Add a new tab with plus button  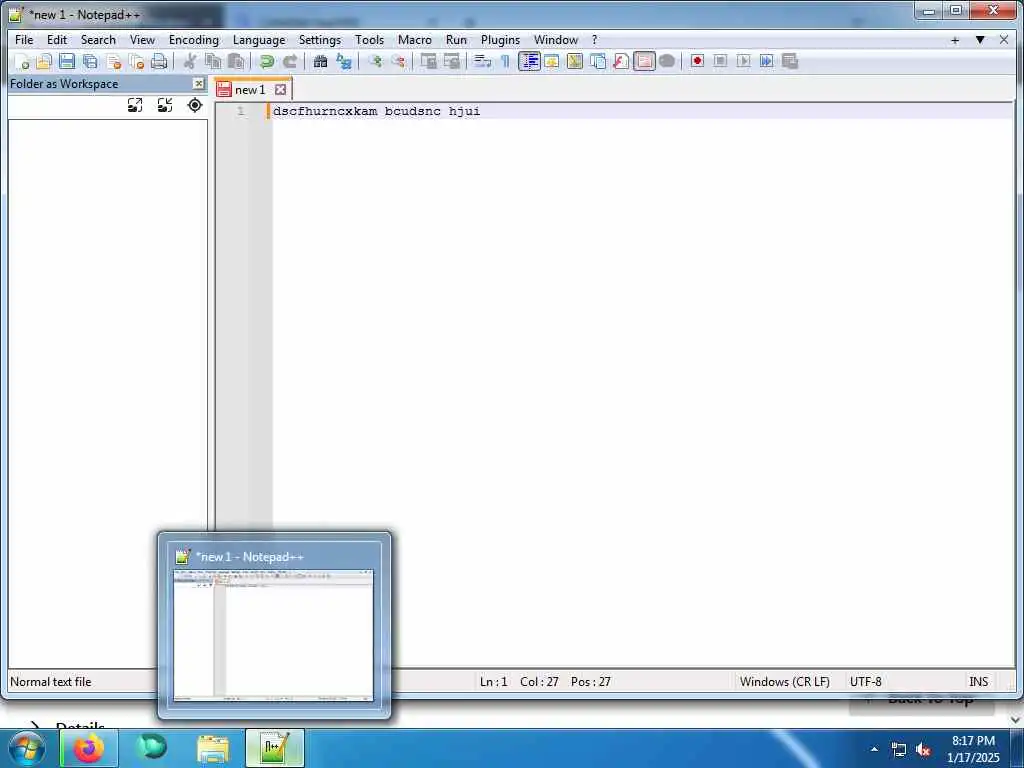[x=955, y=40]
